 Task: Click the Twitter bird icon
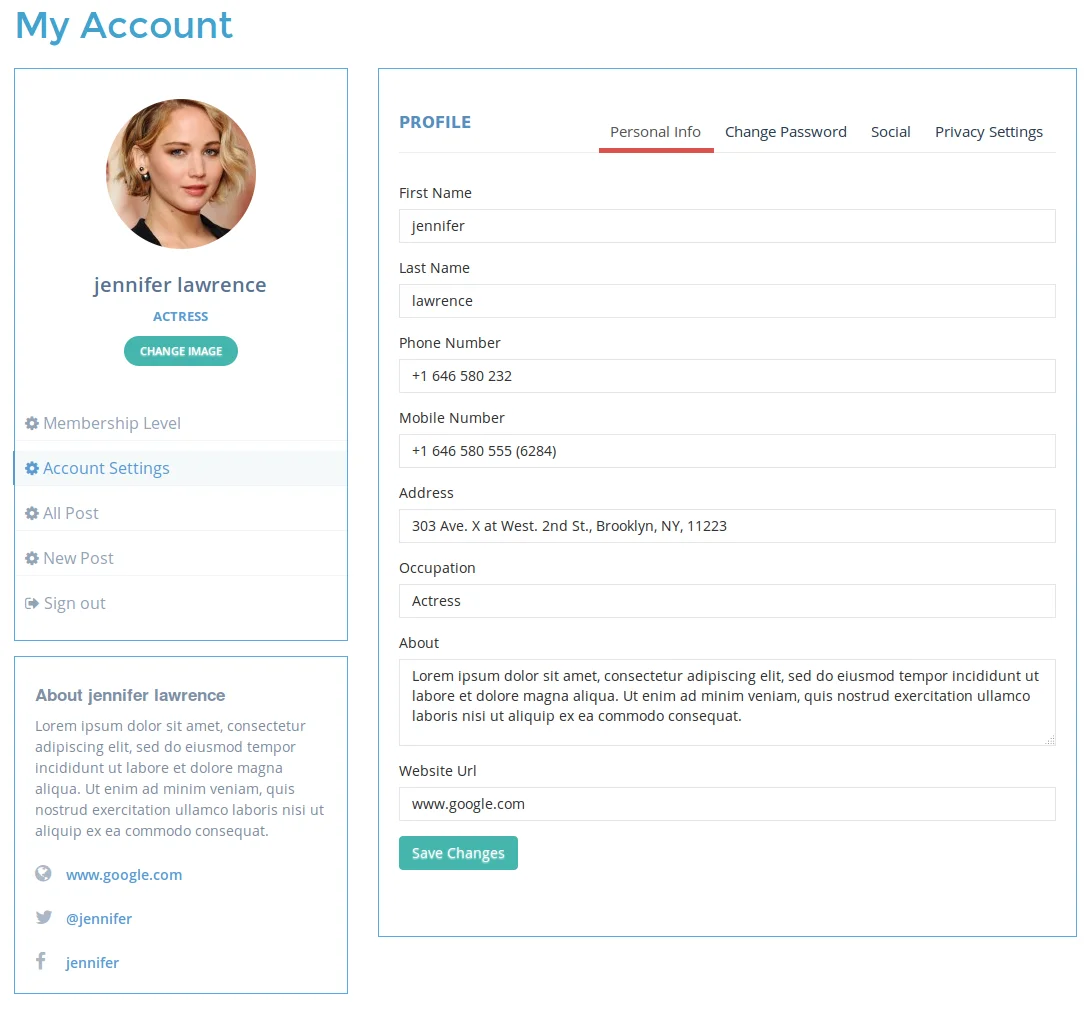(x=43, y=917)
